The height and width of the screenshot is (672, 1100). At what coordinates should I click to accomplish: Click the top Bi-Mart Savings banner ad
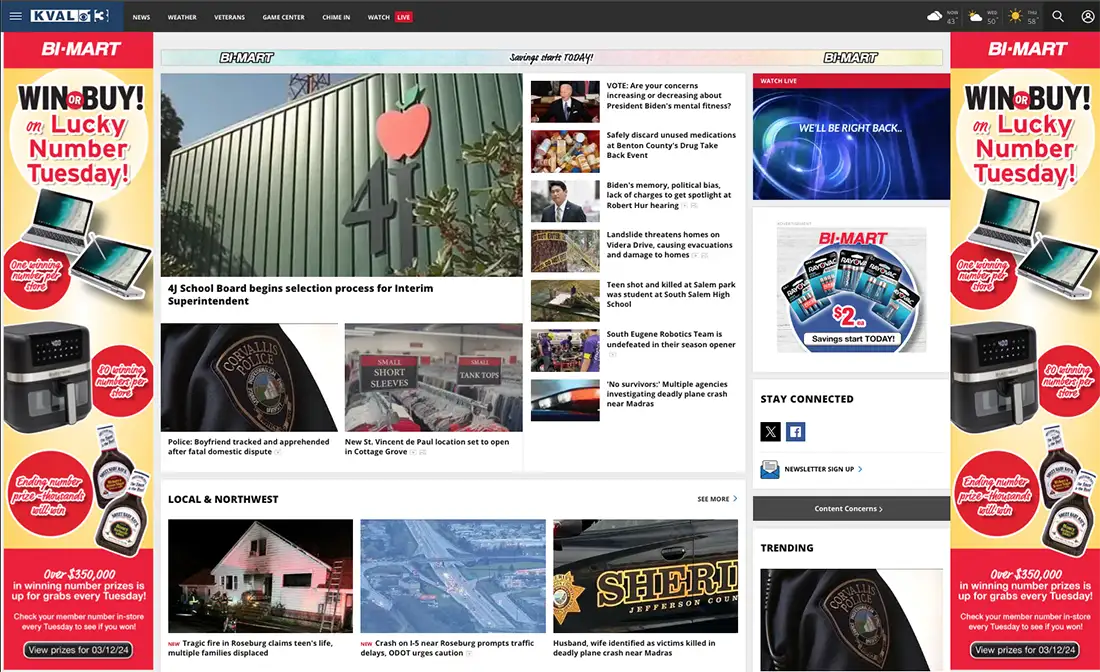point(551,58)
